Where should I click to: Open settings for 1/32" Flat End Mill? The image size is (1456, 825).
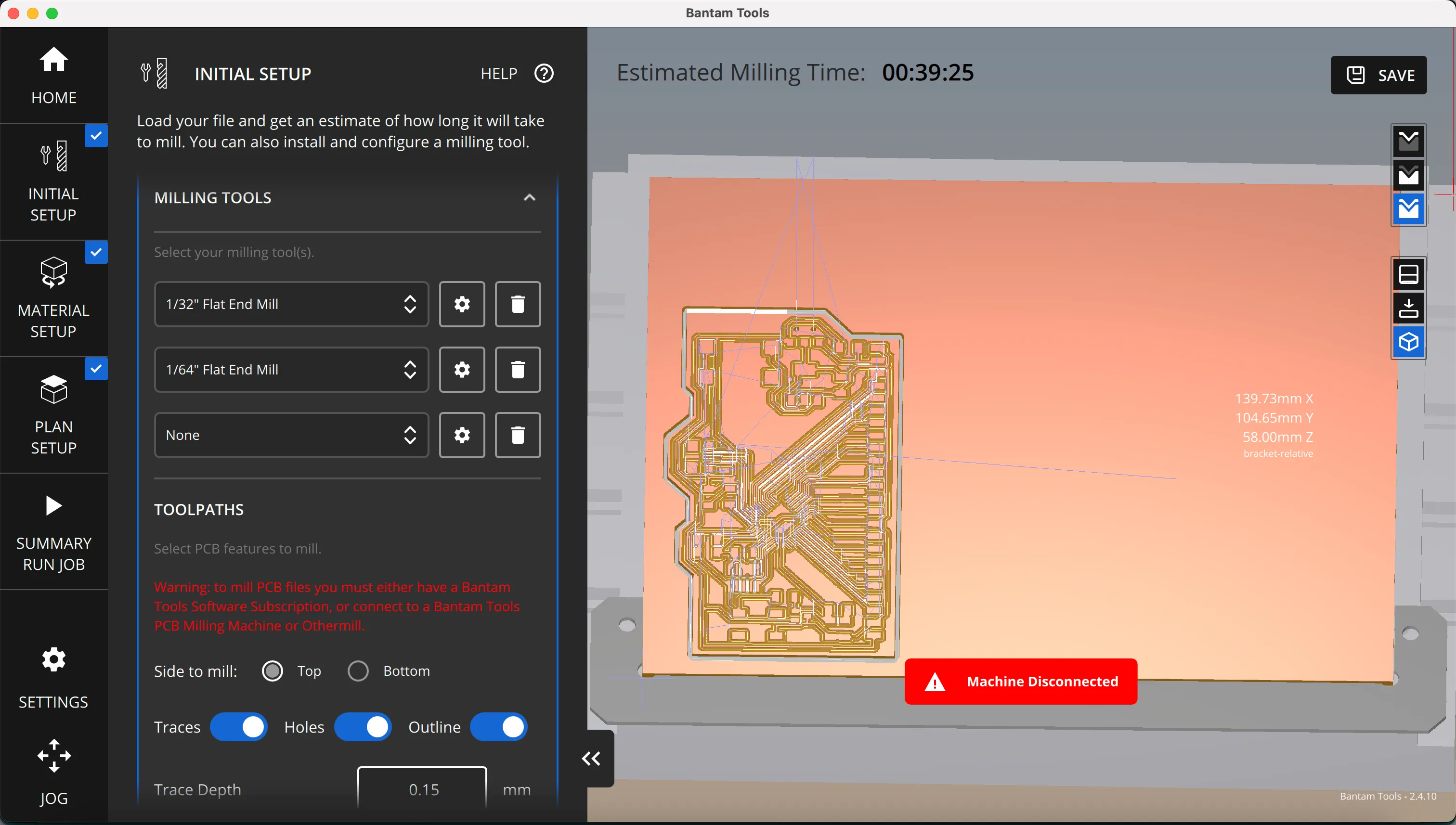click(x=462, y=304)
